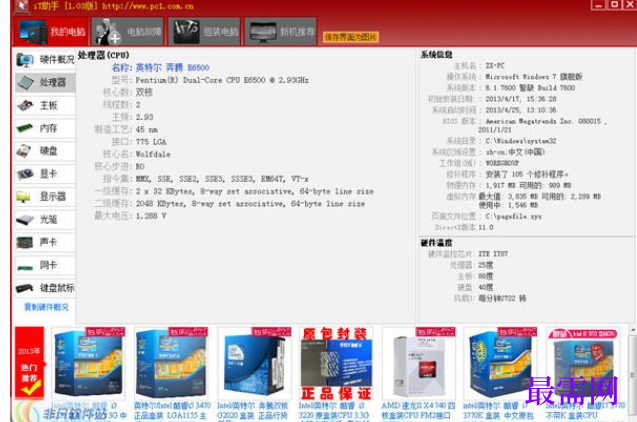The width and height of the screenshot is (637, 422).
Task: Click the doctor icon on 电脑故障 tab
Action: point(107,32)
